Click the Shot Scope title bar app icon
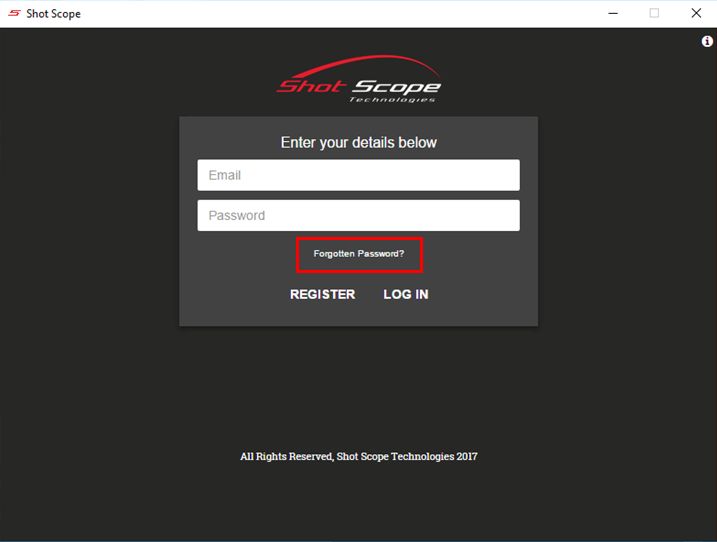717x542 pixels. (14, 13)
